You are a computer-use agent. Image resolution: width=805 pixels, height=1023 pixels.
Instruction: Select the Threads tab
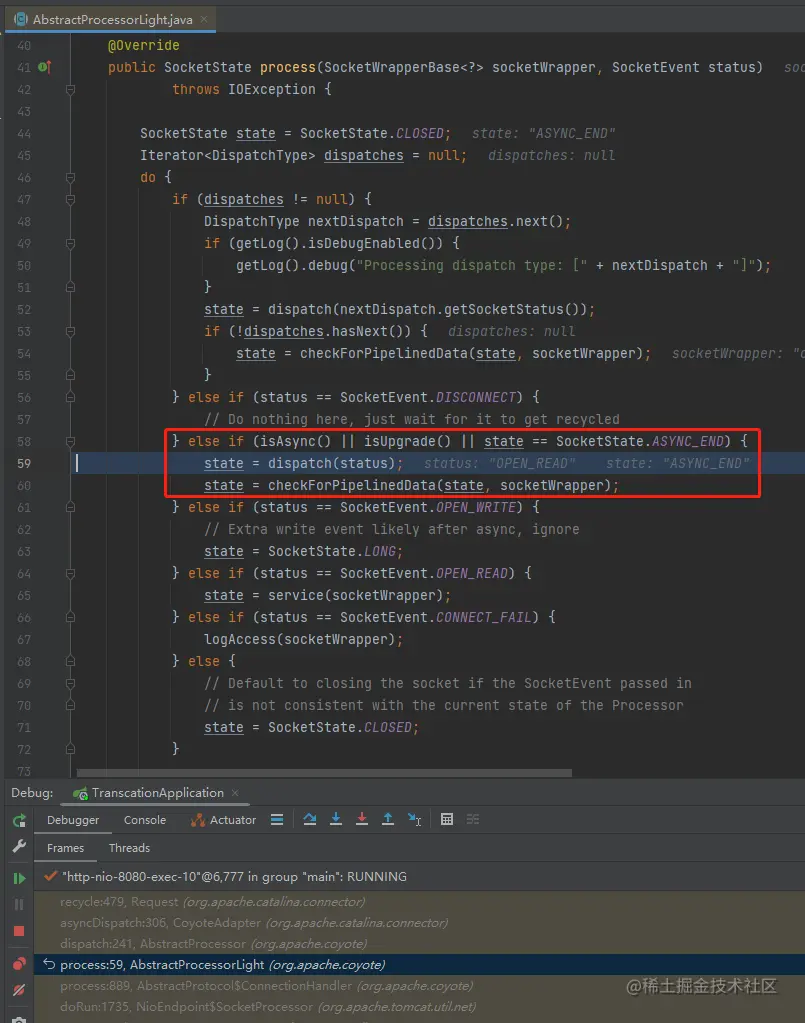pos(129,848)
